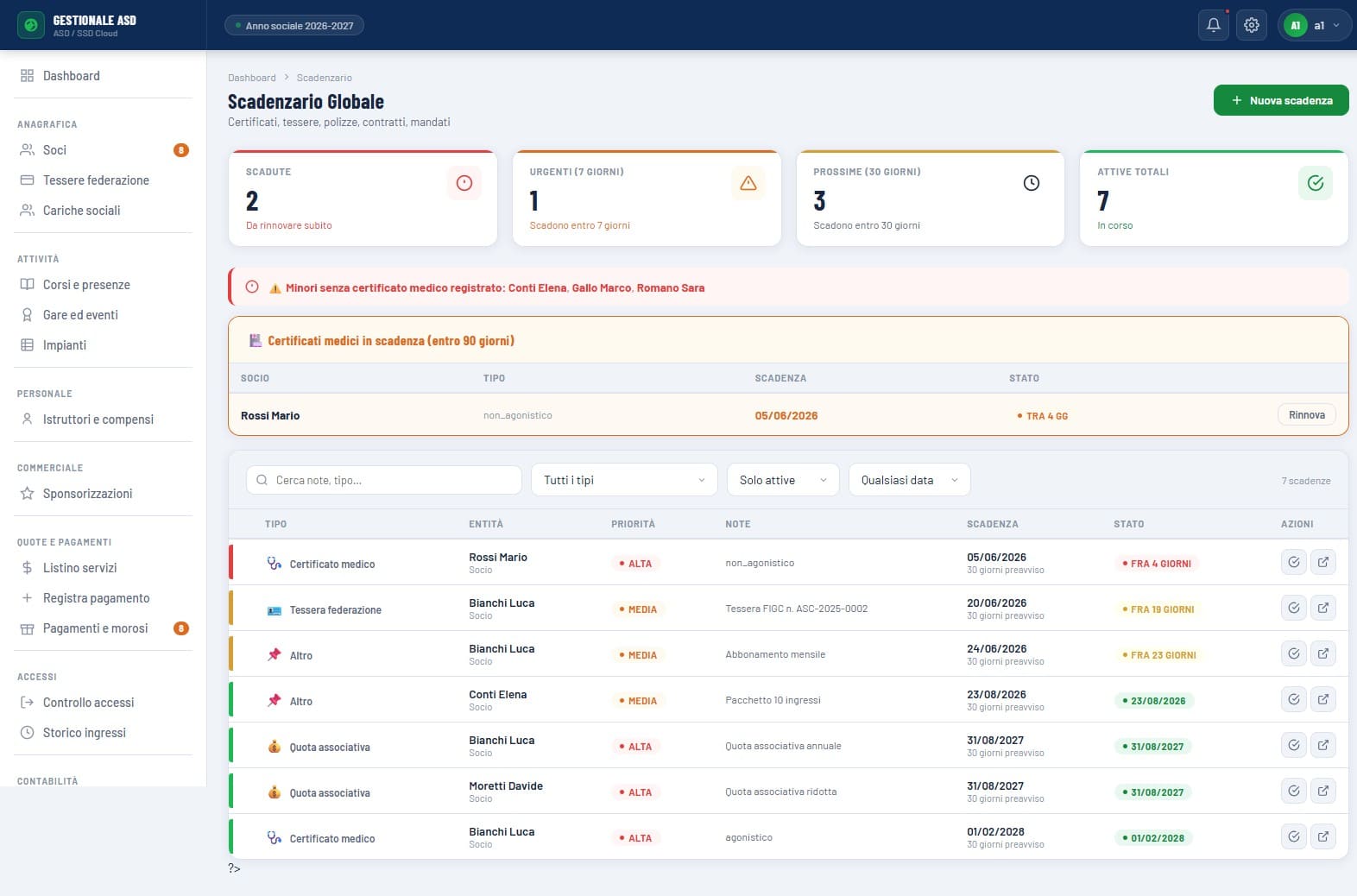Open Corsi e presenze in sidebar

pyautogui.click(x=104, y=285)
